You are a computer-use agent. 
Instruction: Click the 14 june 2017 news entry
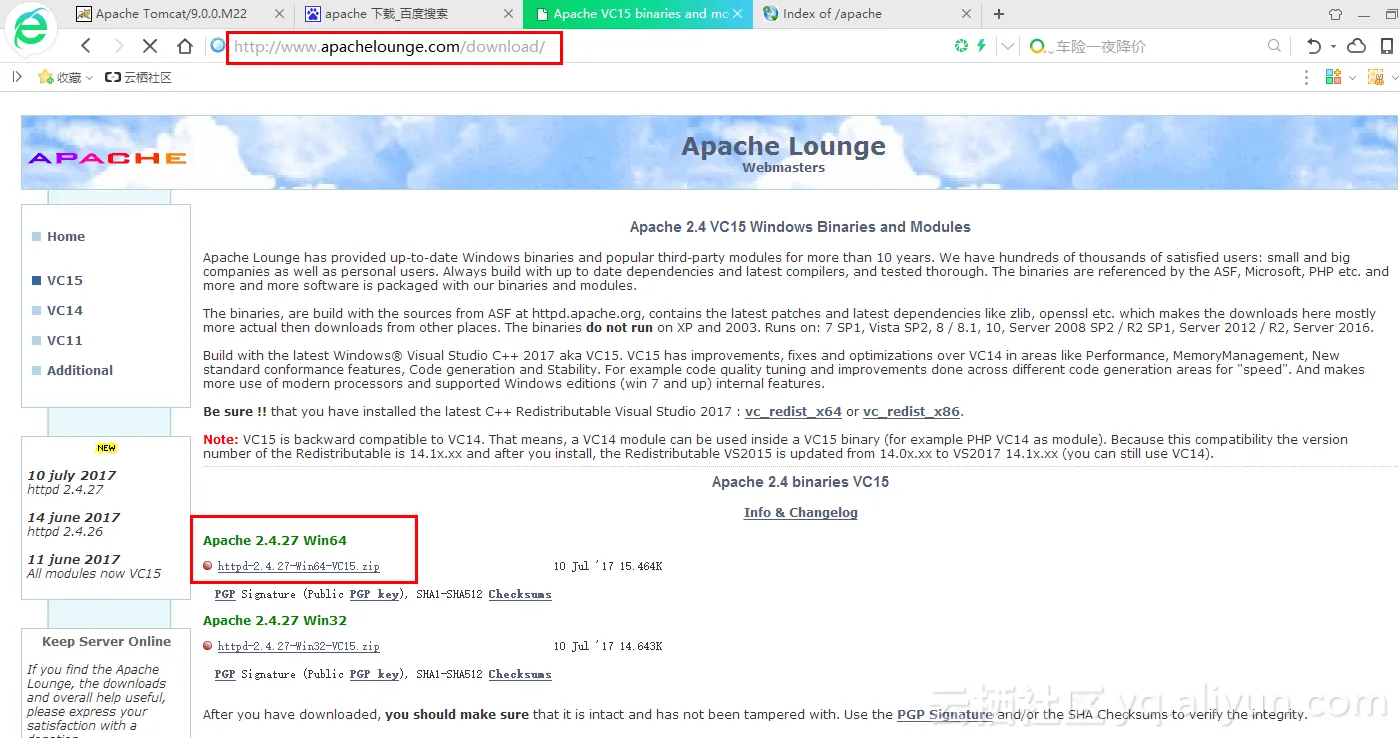[x=74, y=524]
